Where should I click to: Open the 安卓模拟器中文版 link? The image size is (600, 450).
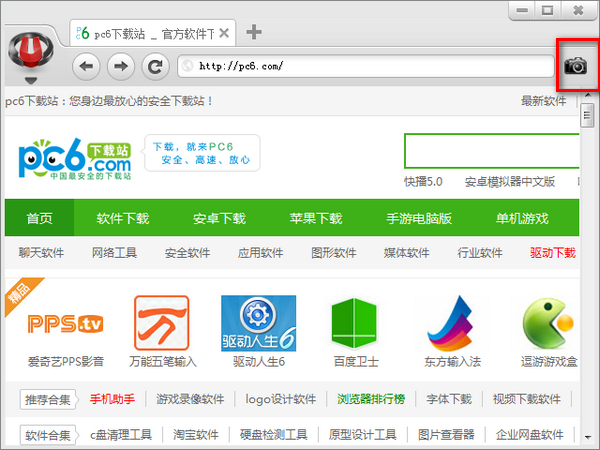[510, 181]
